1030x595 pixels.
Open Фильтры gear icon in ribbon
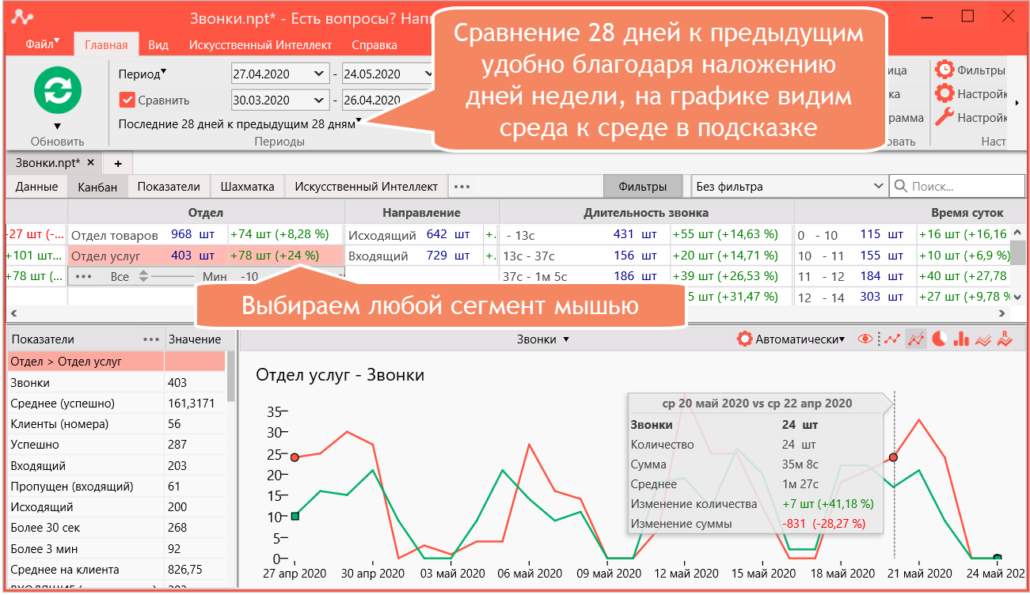pos(944,70)
